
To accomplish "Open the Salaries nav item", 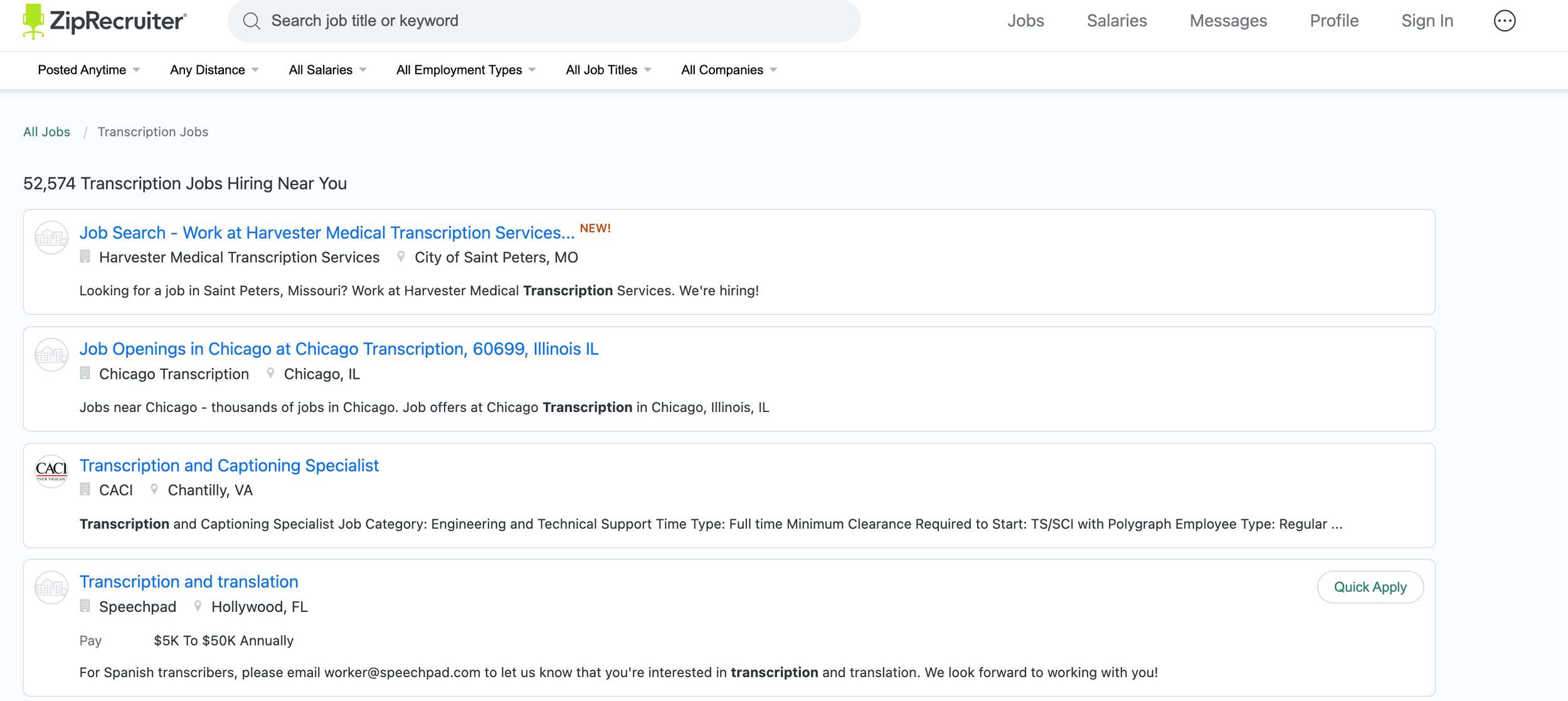I will point(1116,21).
